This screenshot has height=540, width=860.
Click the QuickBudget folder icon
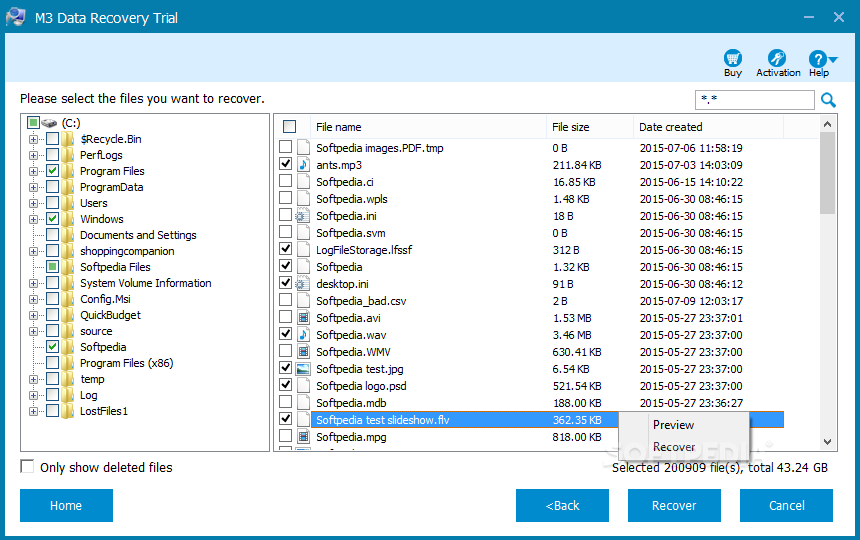[x=68, y=315]
